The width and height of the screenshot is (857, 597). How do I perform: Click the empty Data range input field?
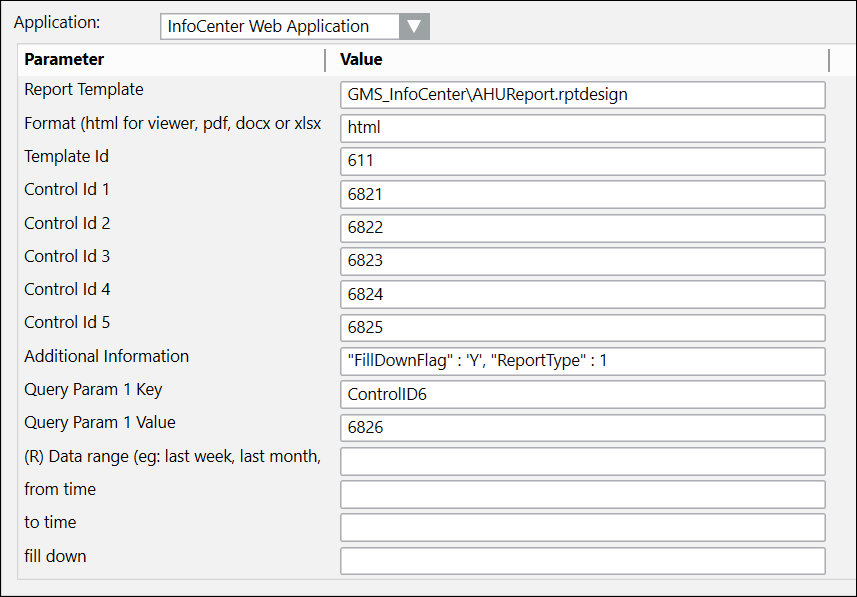pos(582,461)
